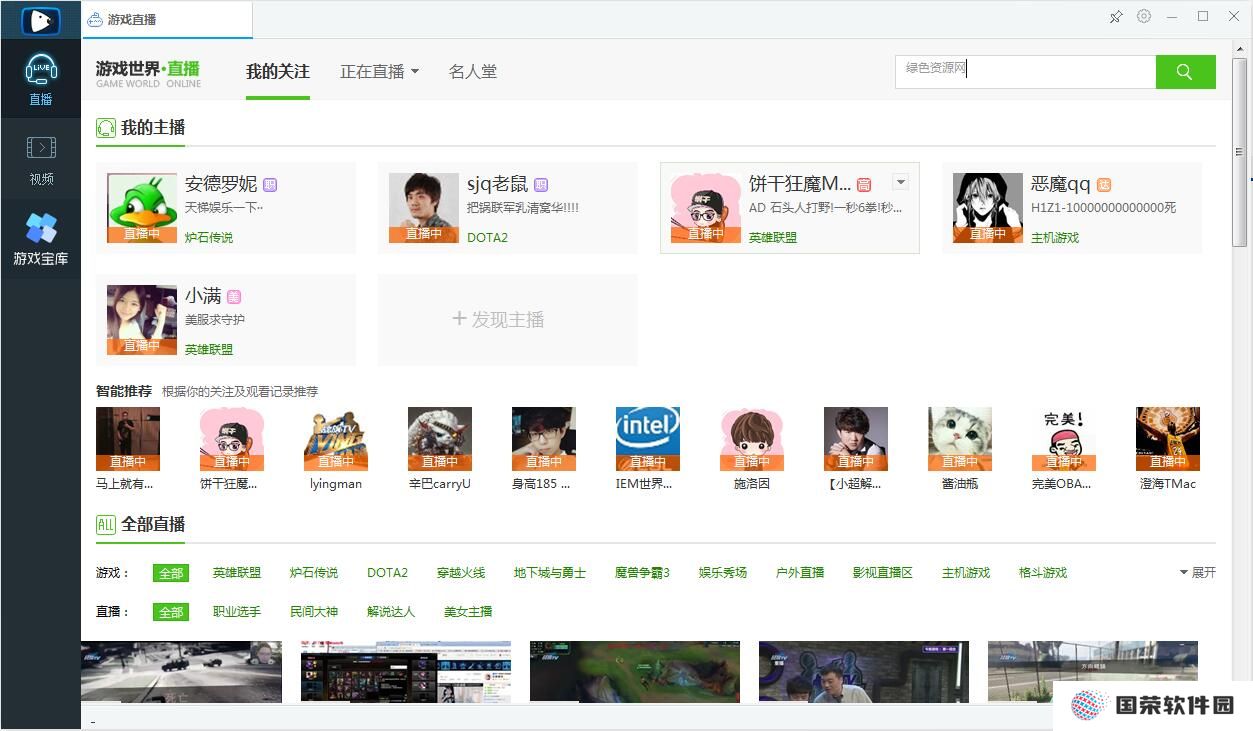This screenshot has height=731, width=1253.
Task: Open recommended 澄海TMac avatar
Action: pyautogui.click(x=1168, y=439)
